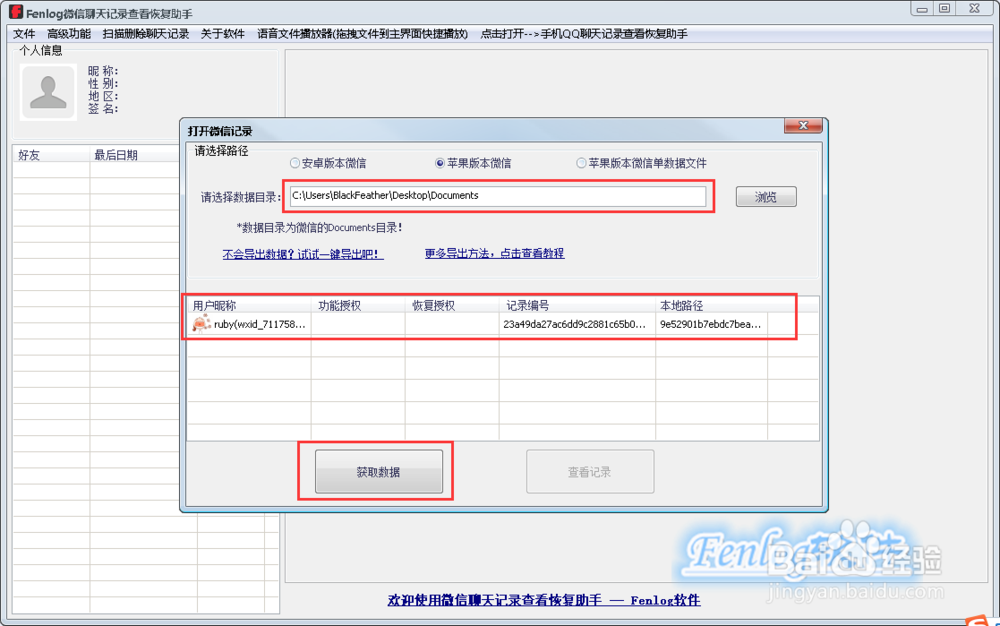Open the 文件 menu
This screenshot has width=1000, height=626.
pyautogui.click(x=24, y=34)
